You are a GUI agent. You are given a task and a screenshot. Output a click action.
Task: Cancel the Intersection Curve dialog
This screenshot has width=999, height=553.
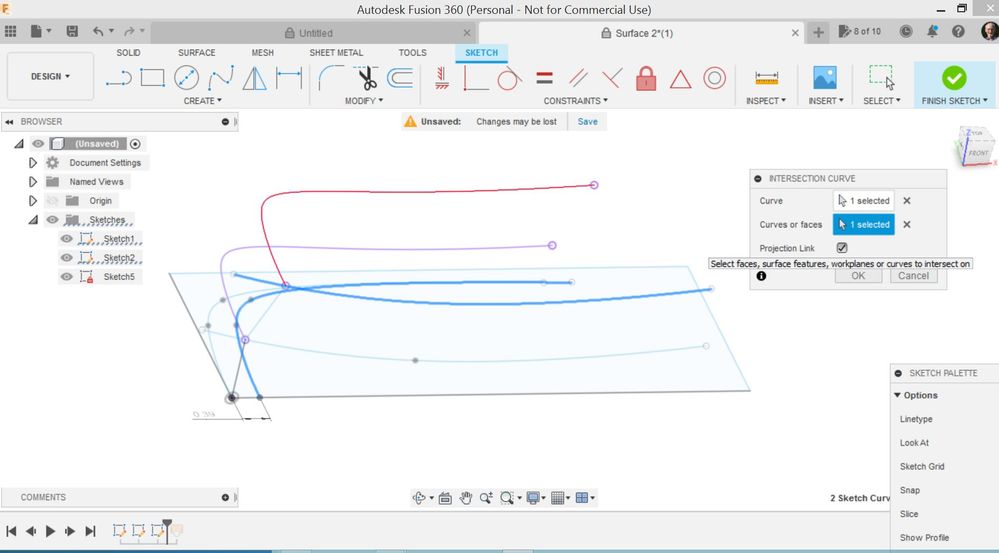click(914, 276)
